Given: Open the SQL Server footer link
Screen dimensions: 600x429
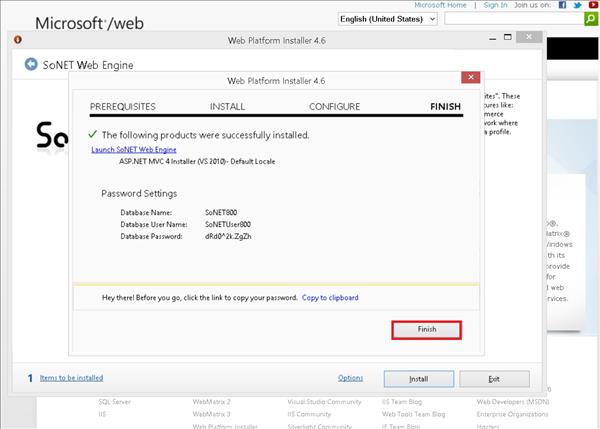Looking at the screenshot, I should 114,402.
